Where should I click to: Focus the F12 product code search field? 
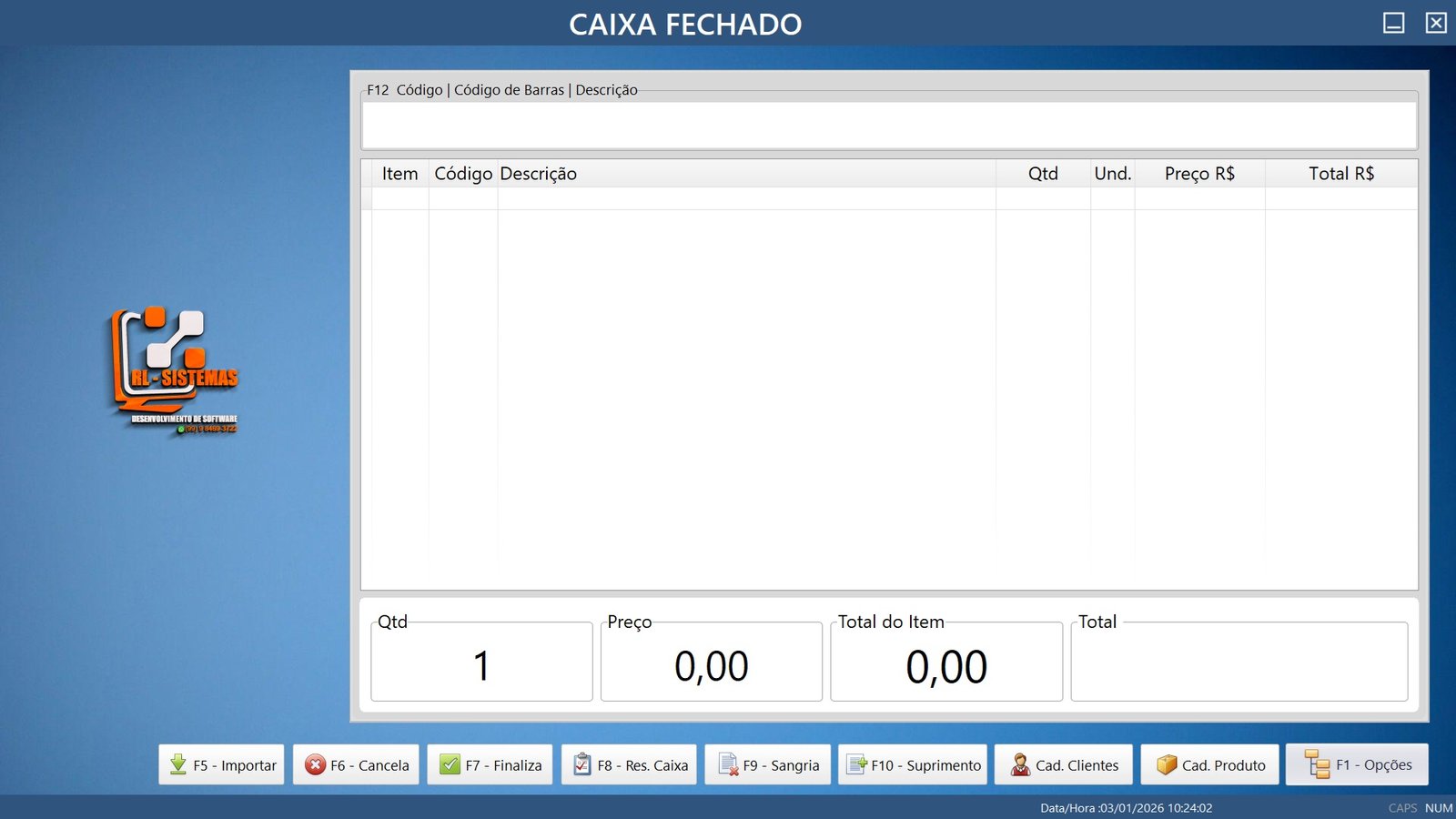click(x=888, y=125)
